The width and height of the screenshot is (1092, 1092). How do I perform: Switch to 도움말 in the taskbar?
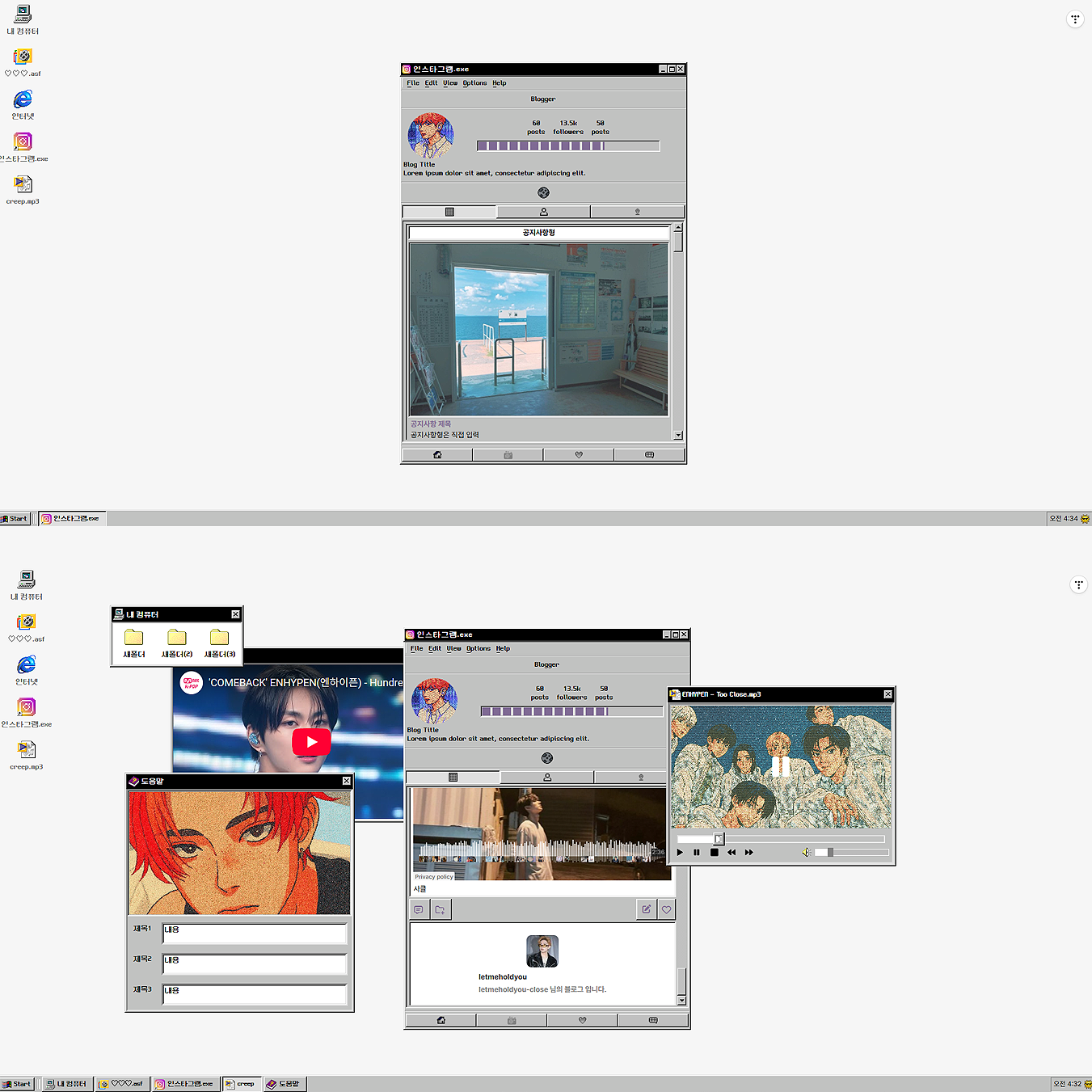pos(285,1084)
